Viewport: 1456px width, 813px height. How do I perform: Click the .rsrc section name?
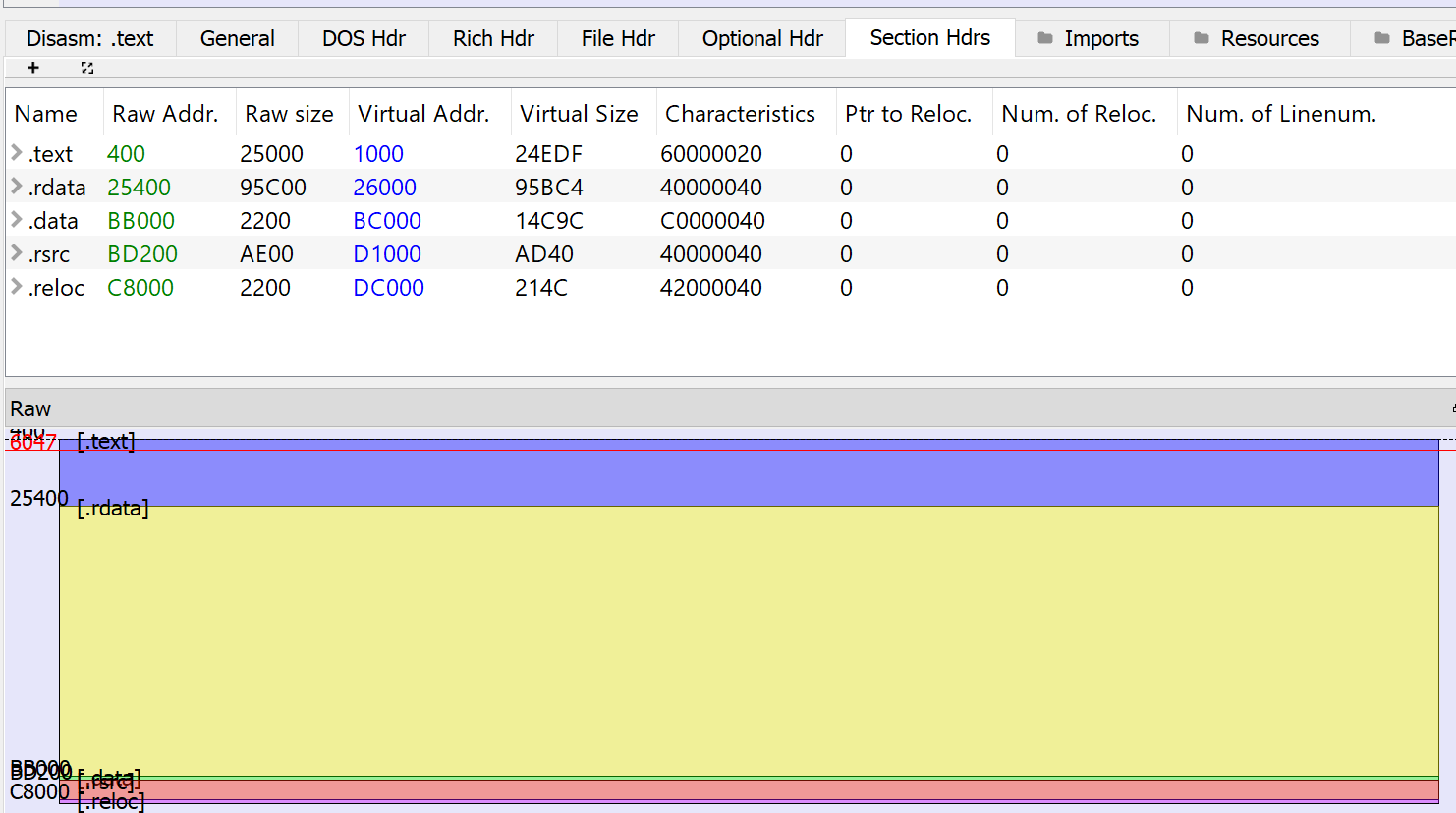click(49, 254)
